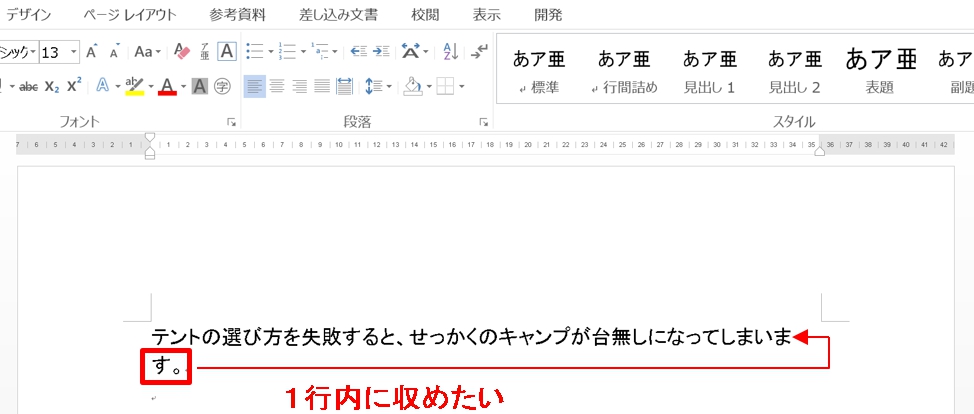
Task: Toggle subscript X₂ formatting
Action: click(x=52, y=86)
